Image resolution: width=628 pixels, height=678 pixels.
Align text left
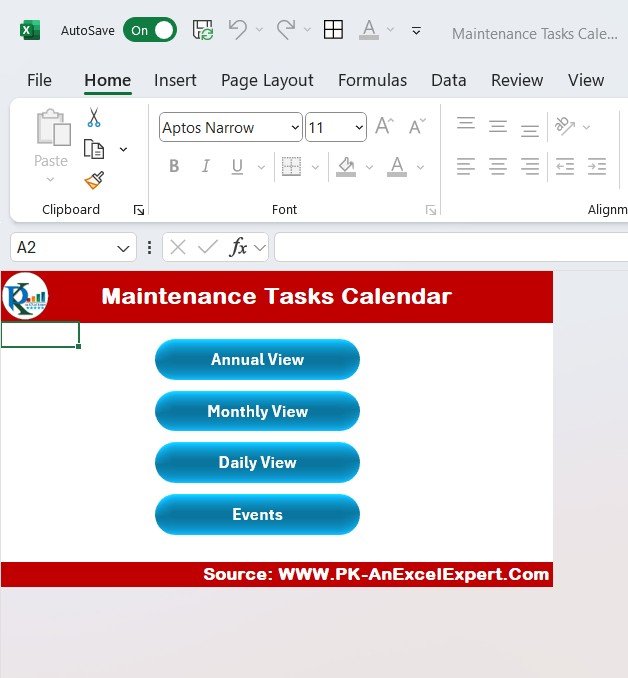click(x=466, y=166)
